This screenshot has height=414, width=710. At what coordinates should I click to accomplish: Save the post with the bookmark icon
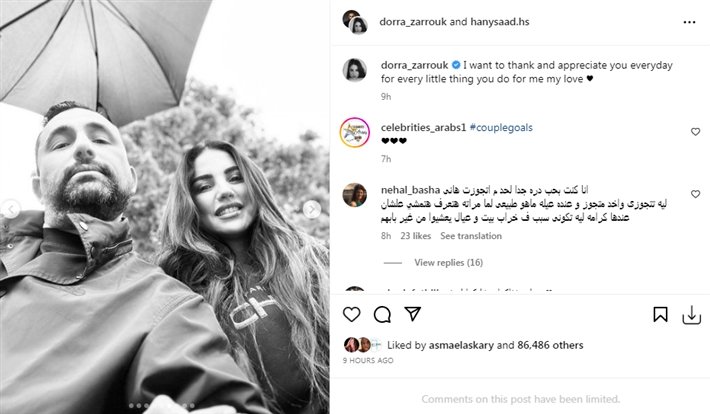[660, 314]
